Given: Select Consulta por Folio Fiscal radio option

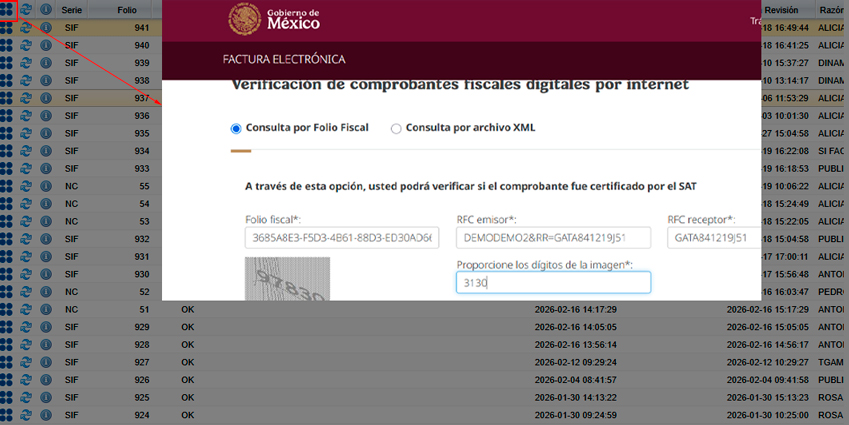Looking at the screenshot, I should click(x=236, y=128).
